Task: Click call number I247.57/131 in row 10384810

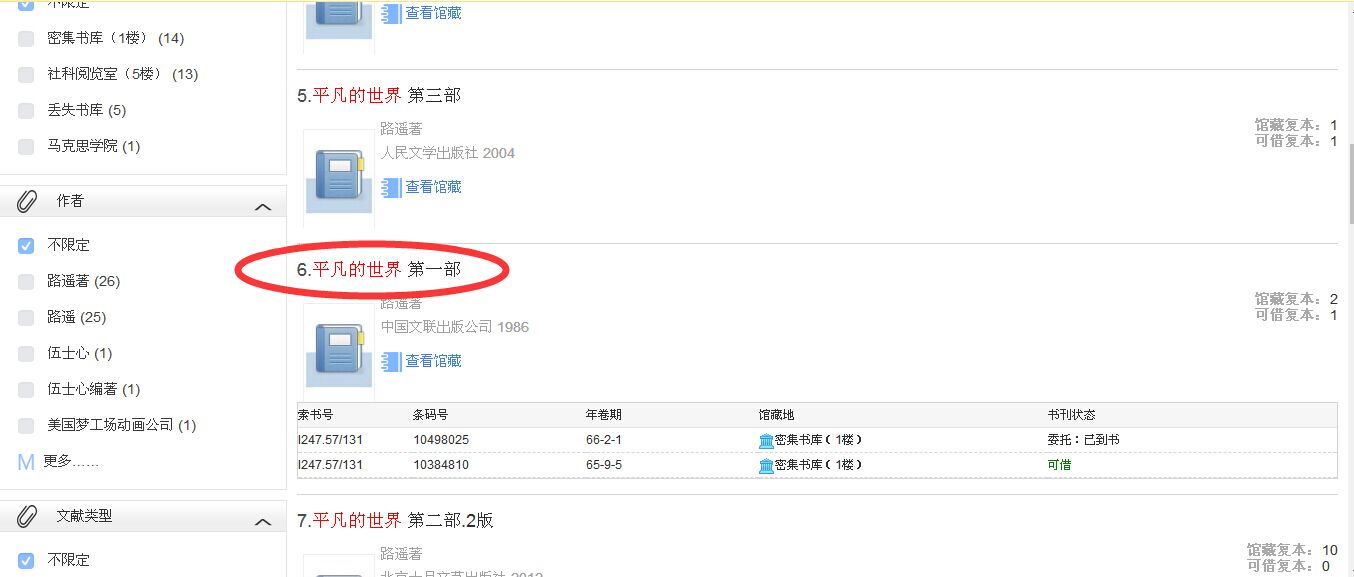Action: click(330, 465)
